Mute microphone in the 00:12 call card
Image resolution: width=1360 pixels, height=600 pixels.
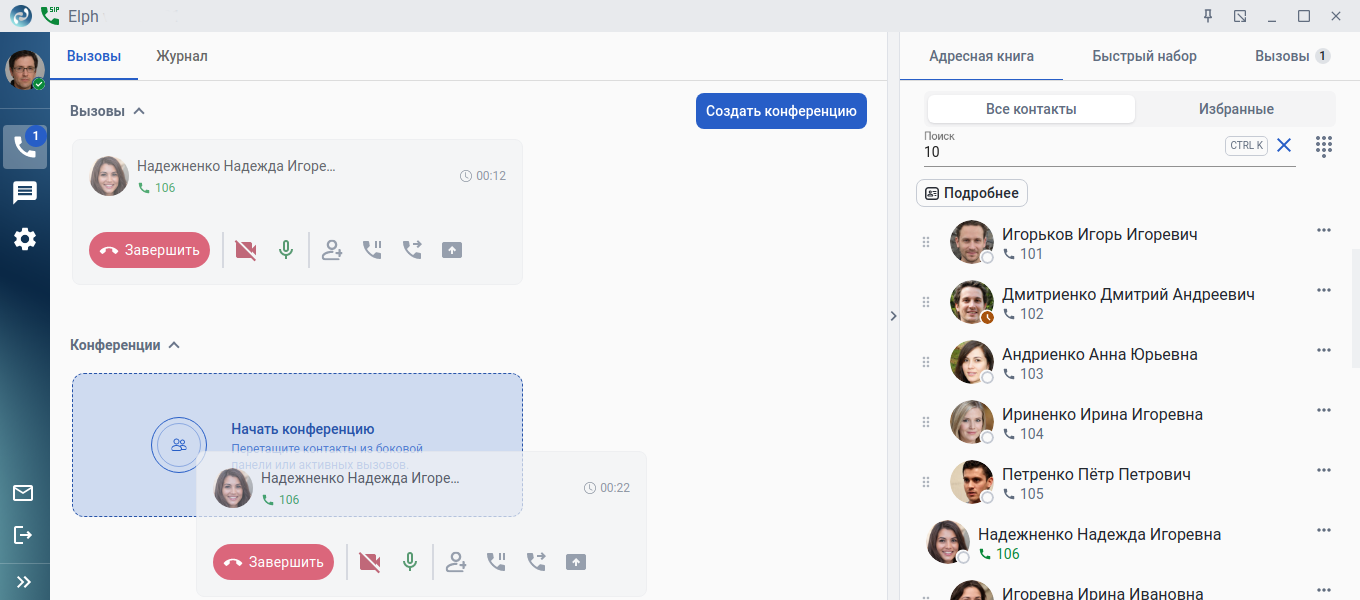tap(286, 250)
